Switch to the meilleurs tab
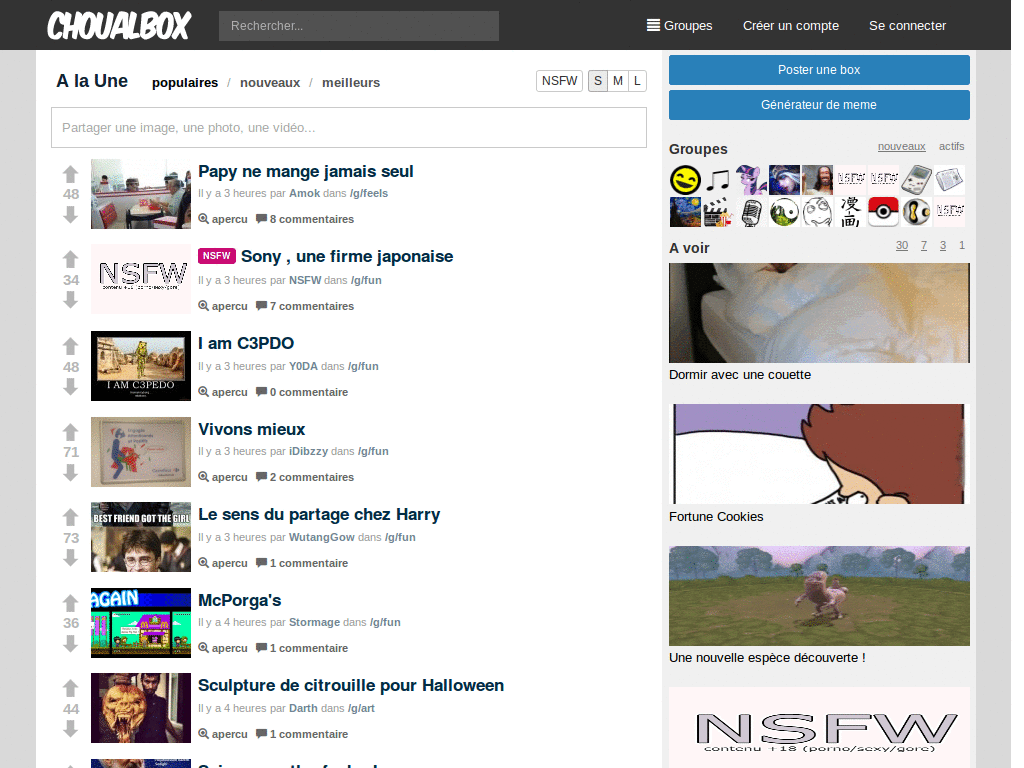This screenshot has width=1024, height=768. [x=351, y=83]
